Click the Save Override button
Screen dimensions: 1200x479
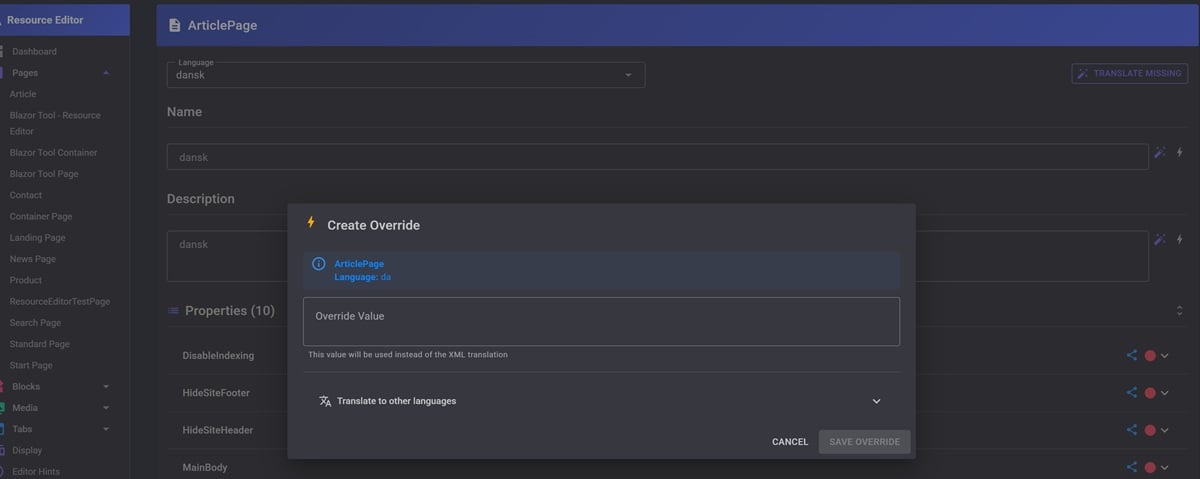864,442
